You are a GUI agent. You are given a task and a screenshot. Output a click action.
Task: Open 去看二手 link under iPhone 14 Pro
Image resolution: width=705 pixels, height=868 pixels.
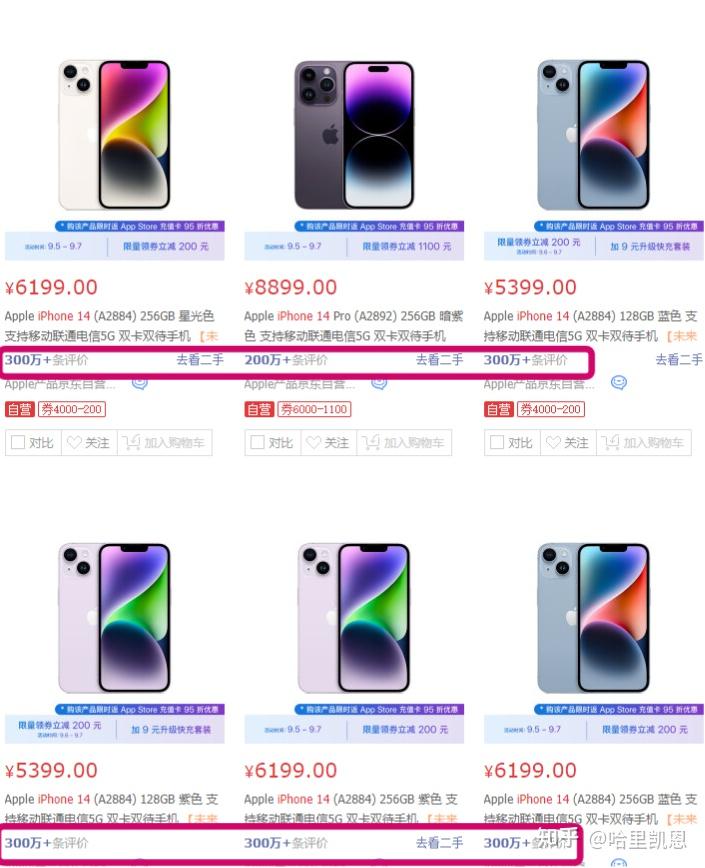coord(439,360)
